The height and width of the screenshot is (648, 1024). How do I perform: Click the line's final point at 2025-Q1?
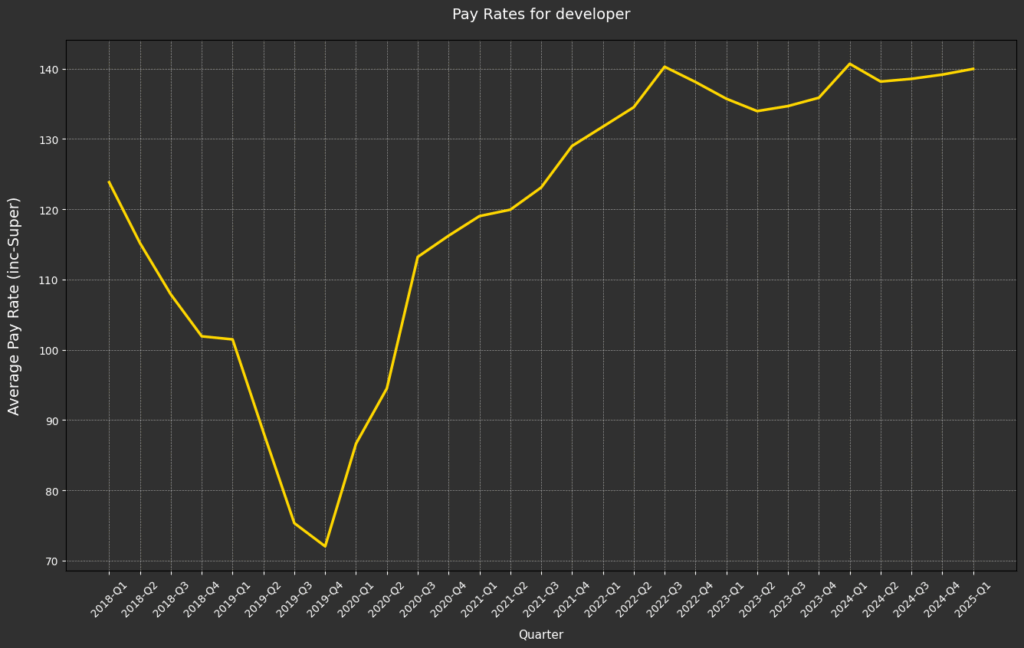click(x=973, y=69)
